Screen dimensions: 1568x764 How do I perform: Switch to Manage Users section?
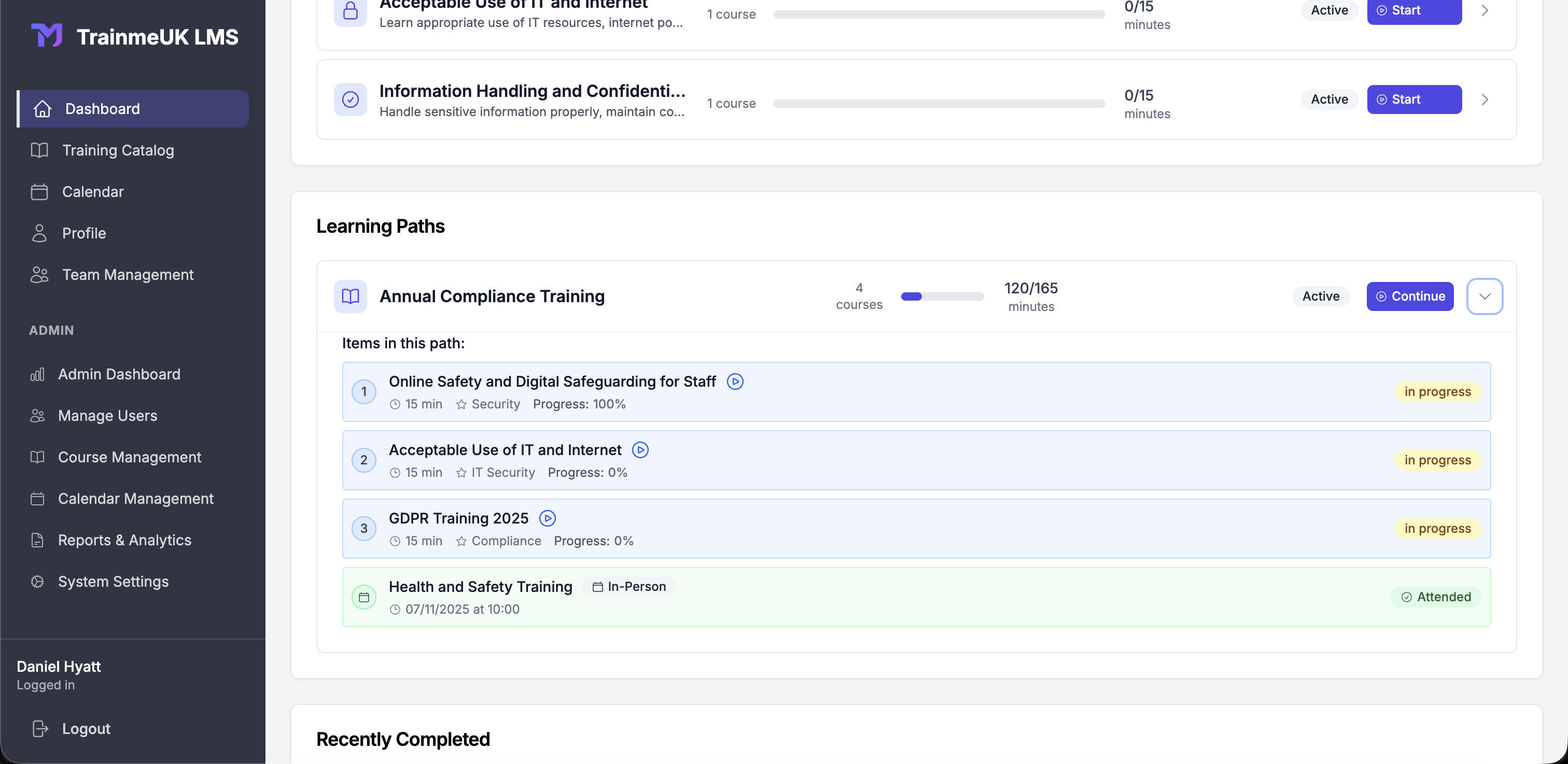(x=107, y=416)
